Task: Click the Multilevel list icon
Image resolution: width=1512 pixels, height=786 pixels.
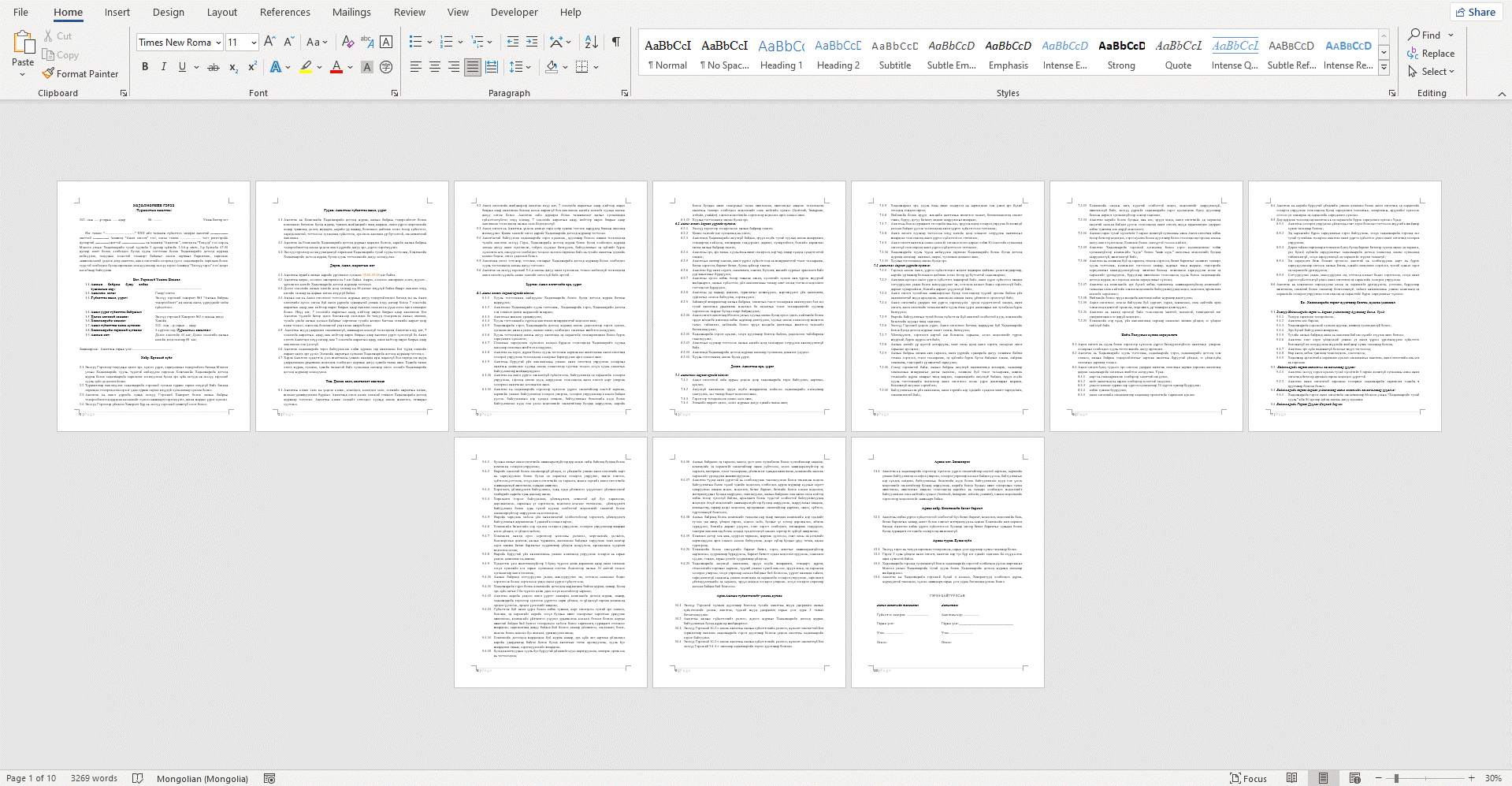Action: [477, 42]
